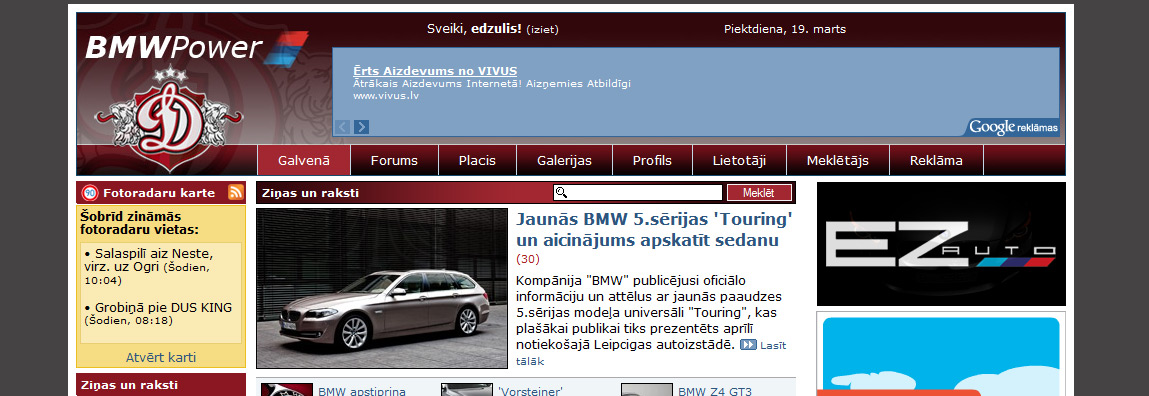Open the RSS feed icon
This screenshot has width=1149, height=396.
pyautogui.click(x=236, y=193)
